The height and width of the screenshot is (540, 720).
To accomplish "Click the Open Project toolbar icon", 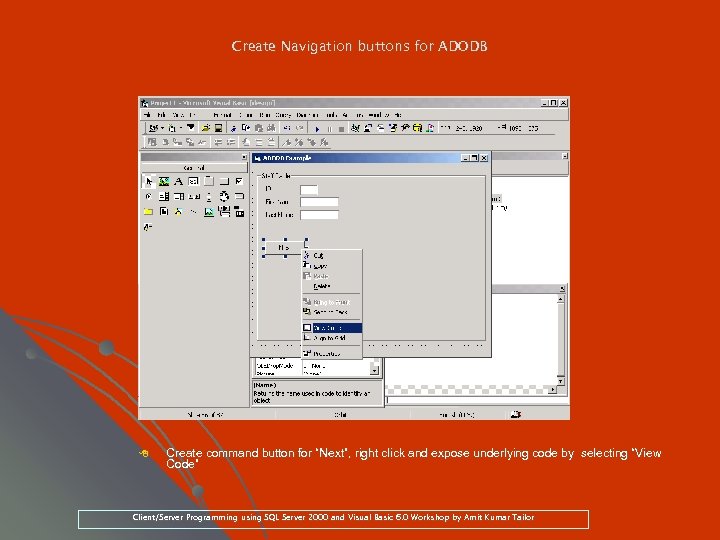I will (205, 128).
